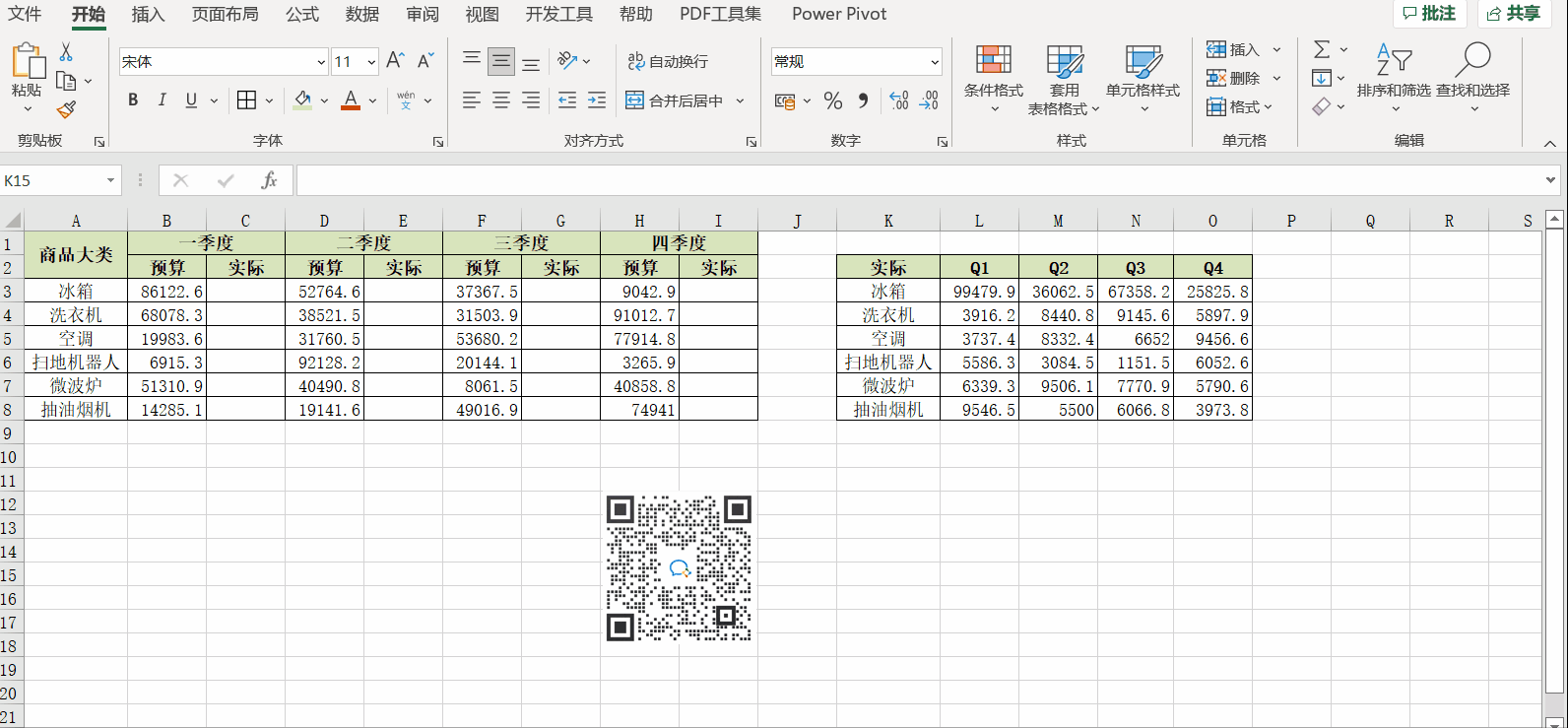Open 数字 group dialog launcher
This screenshot has width=1568, height=728.
click(x=943, y=142)
